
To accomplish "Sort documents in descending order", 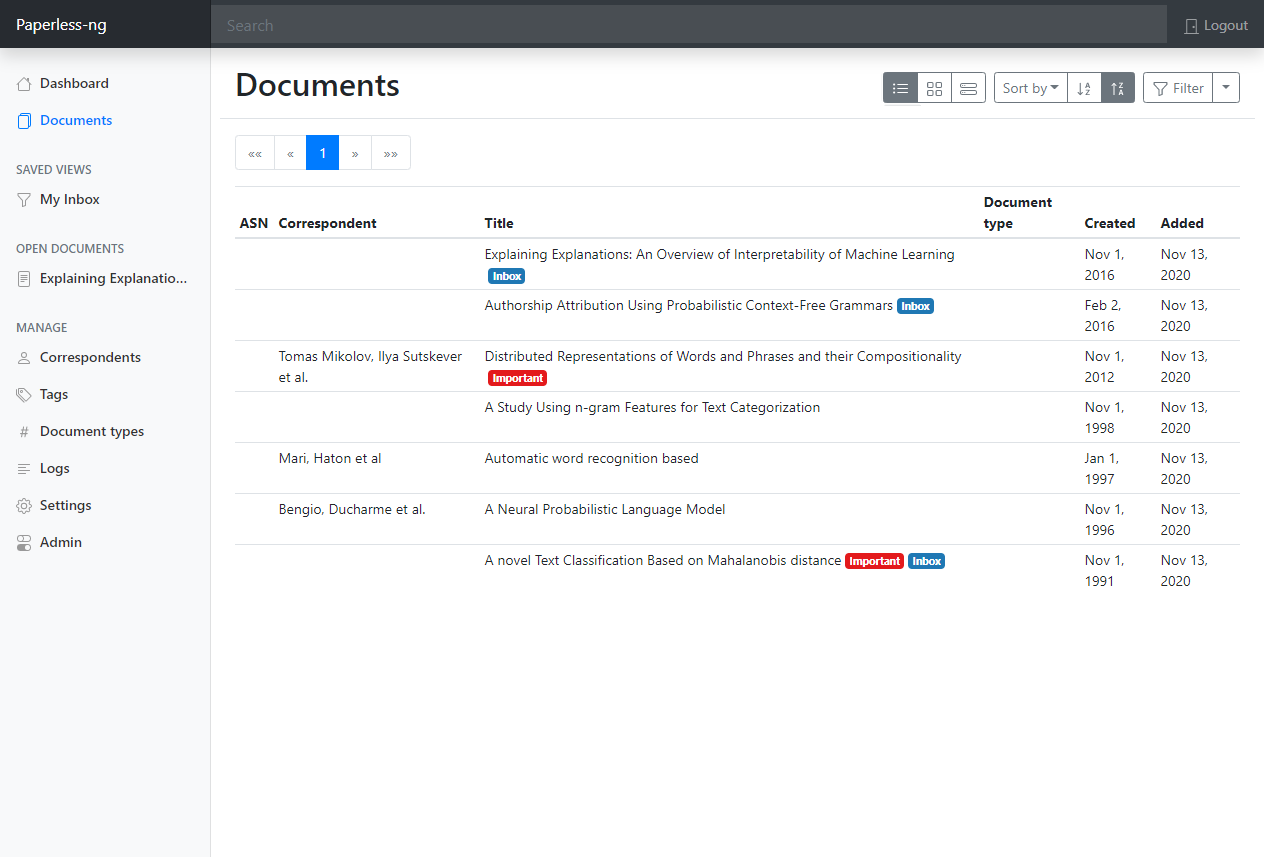I will [x=1118, y=88].
